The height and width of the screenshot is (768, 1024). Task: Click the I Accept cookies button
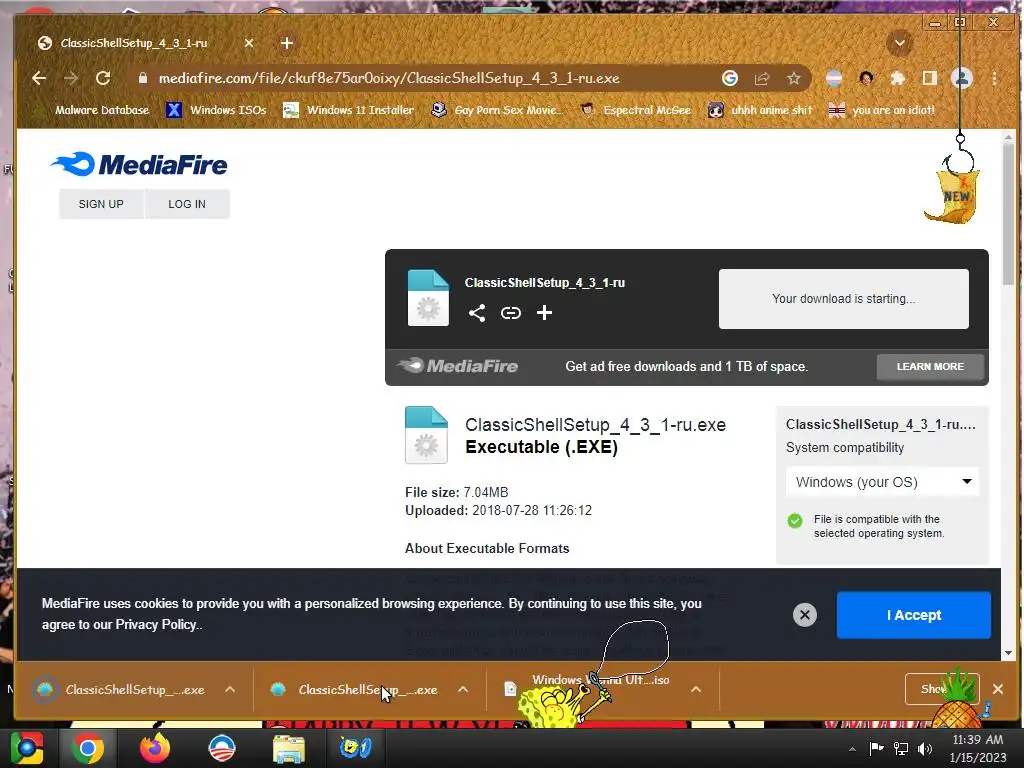914,615
